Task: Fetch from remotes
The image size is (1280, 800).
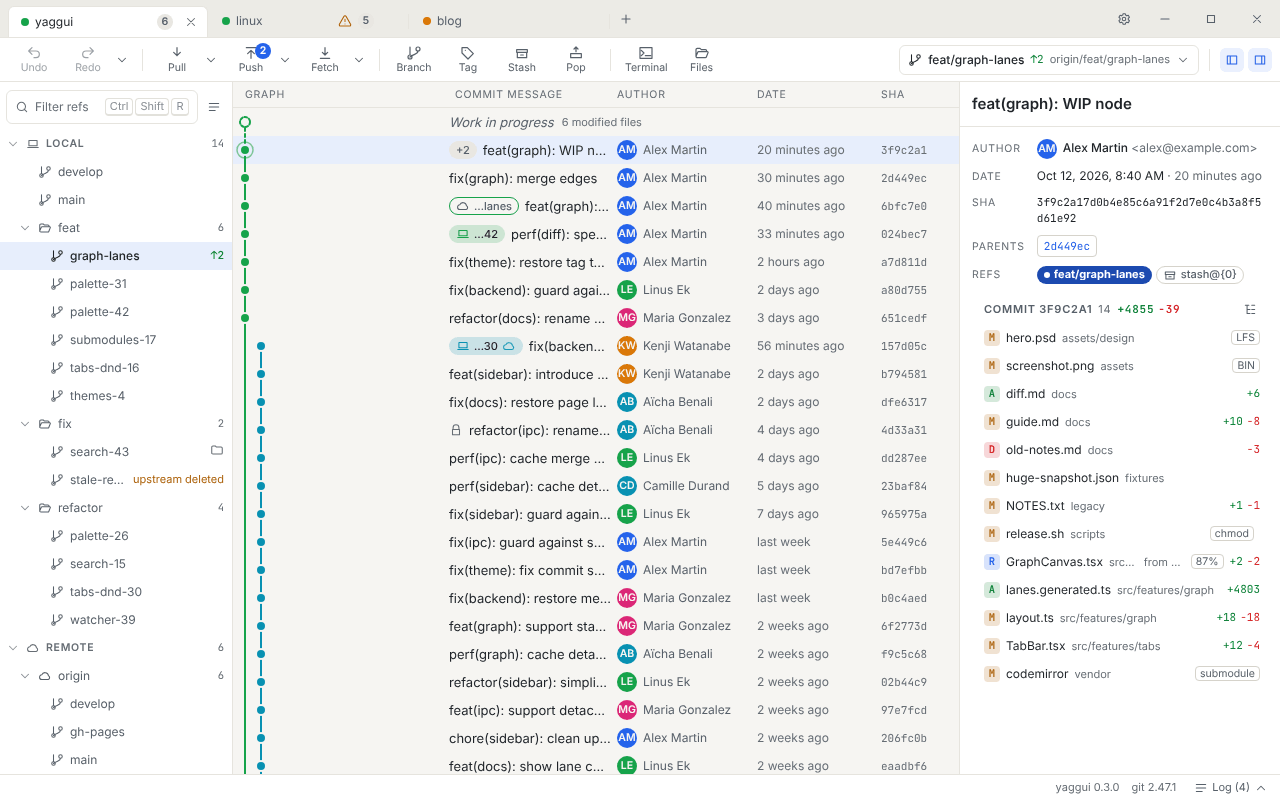Action: tap(325, 59)
